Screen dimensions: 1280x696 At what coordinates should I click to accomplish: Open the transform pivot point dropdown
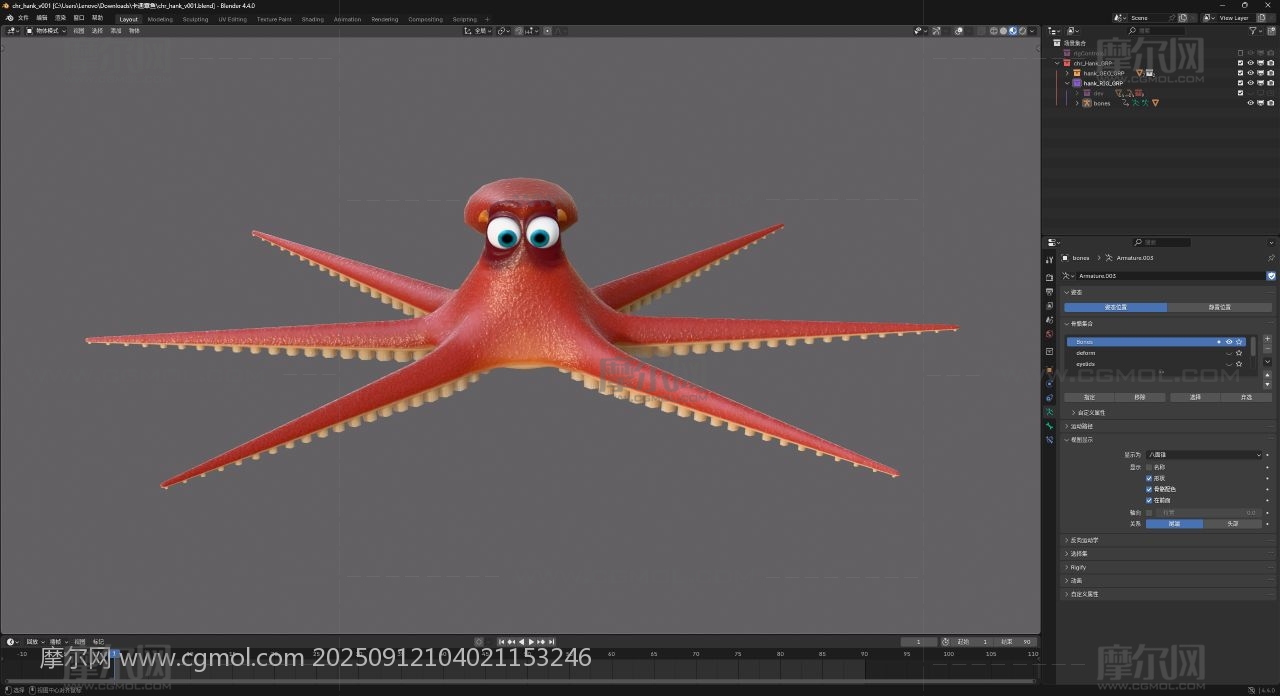pos(502,31)
